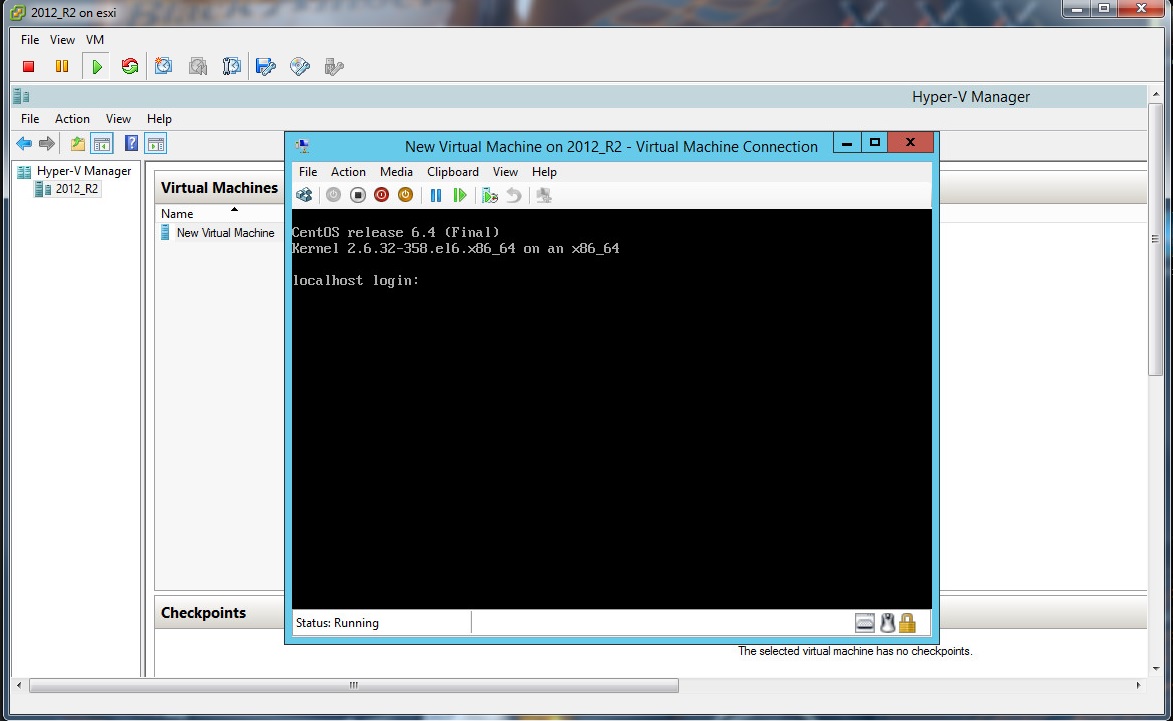The image size is (1173, 721).
Task: Click the right arrow of the horizontal scrollbar
Action: [1139, 685]
